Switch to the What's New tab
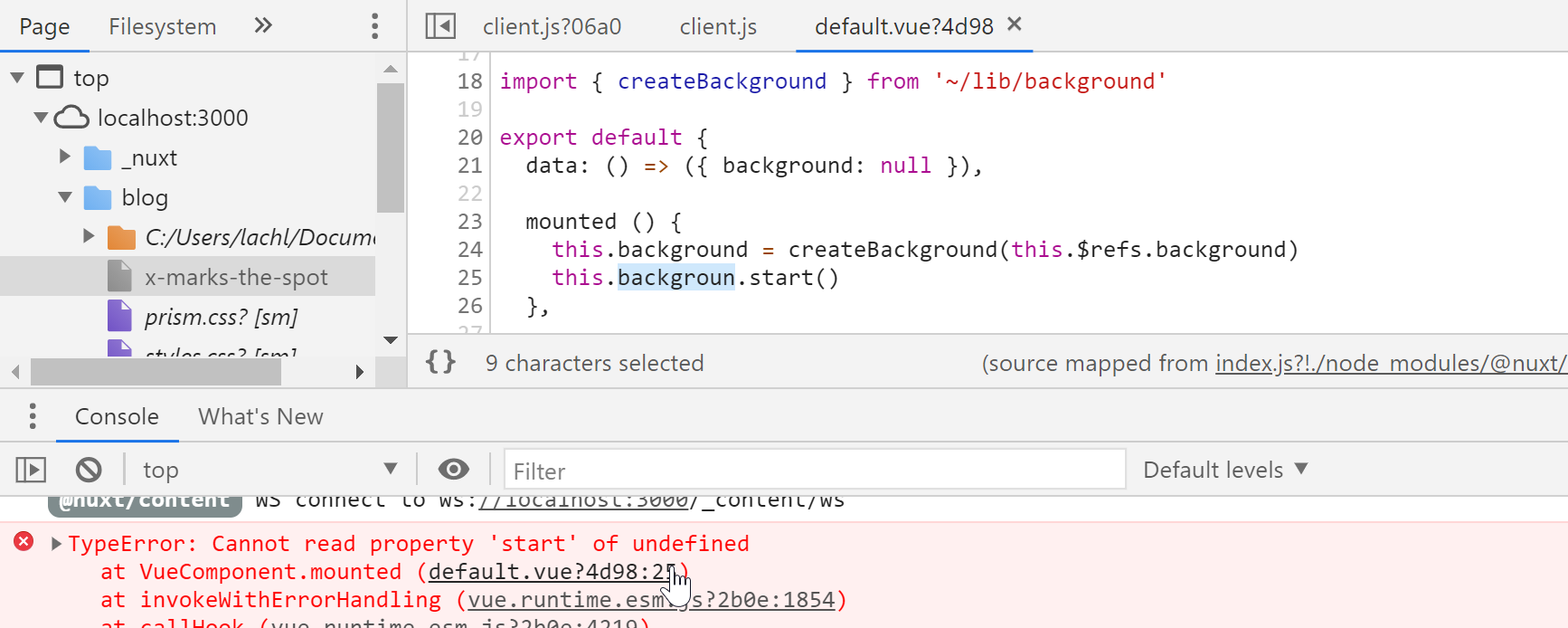This screenshot has height=628, width=1568. click(260, 416)
